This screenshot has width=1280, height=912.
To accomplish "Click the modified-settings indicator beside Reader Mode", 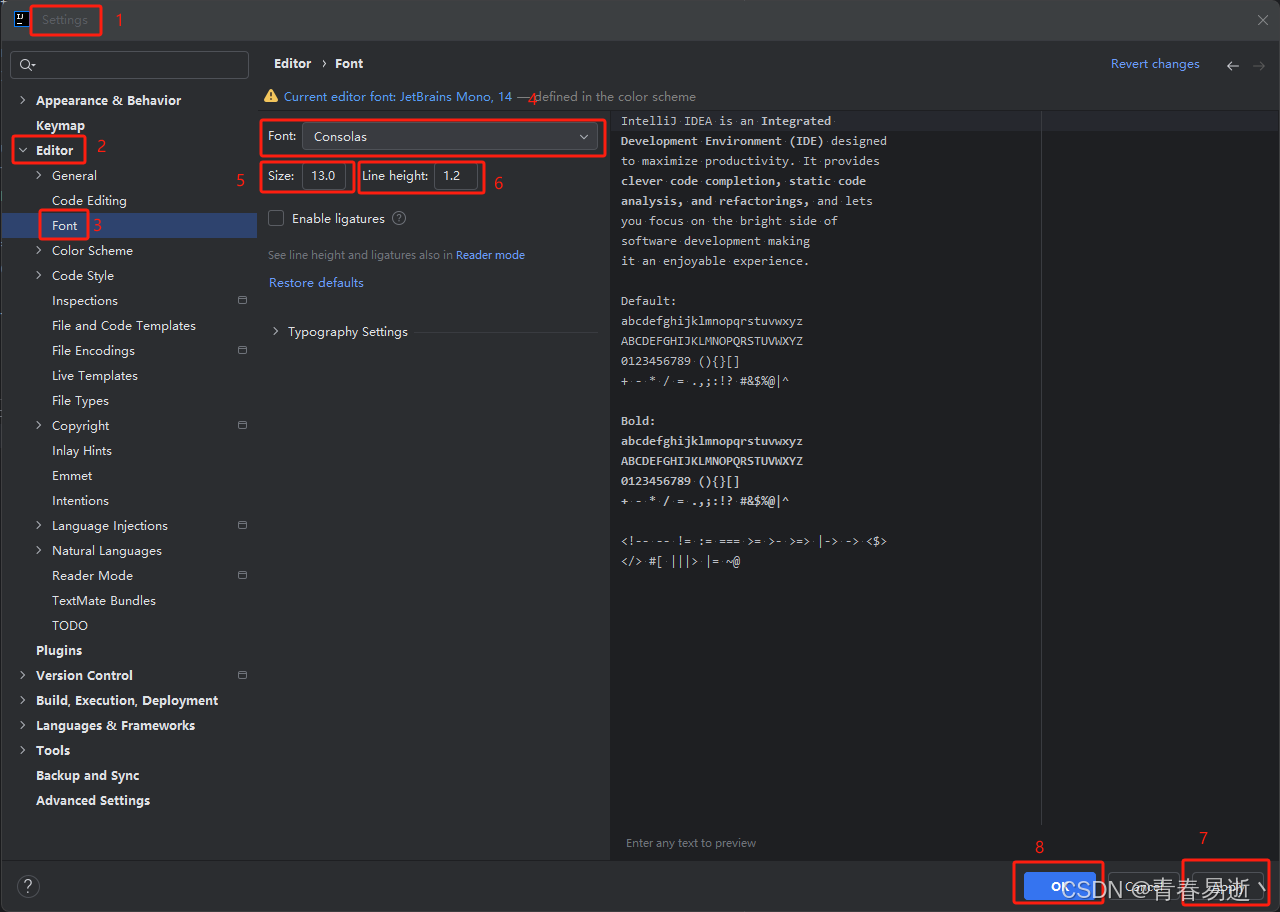I will click(242, 574).
